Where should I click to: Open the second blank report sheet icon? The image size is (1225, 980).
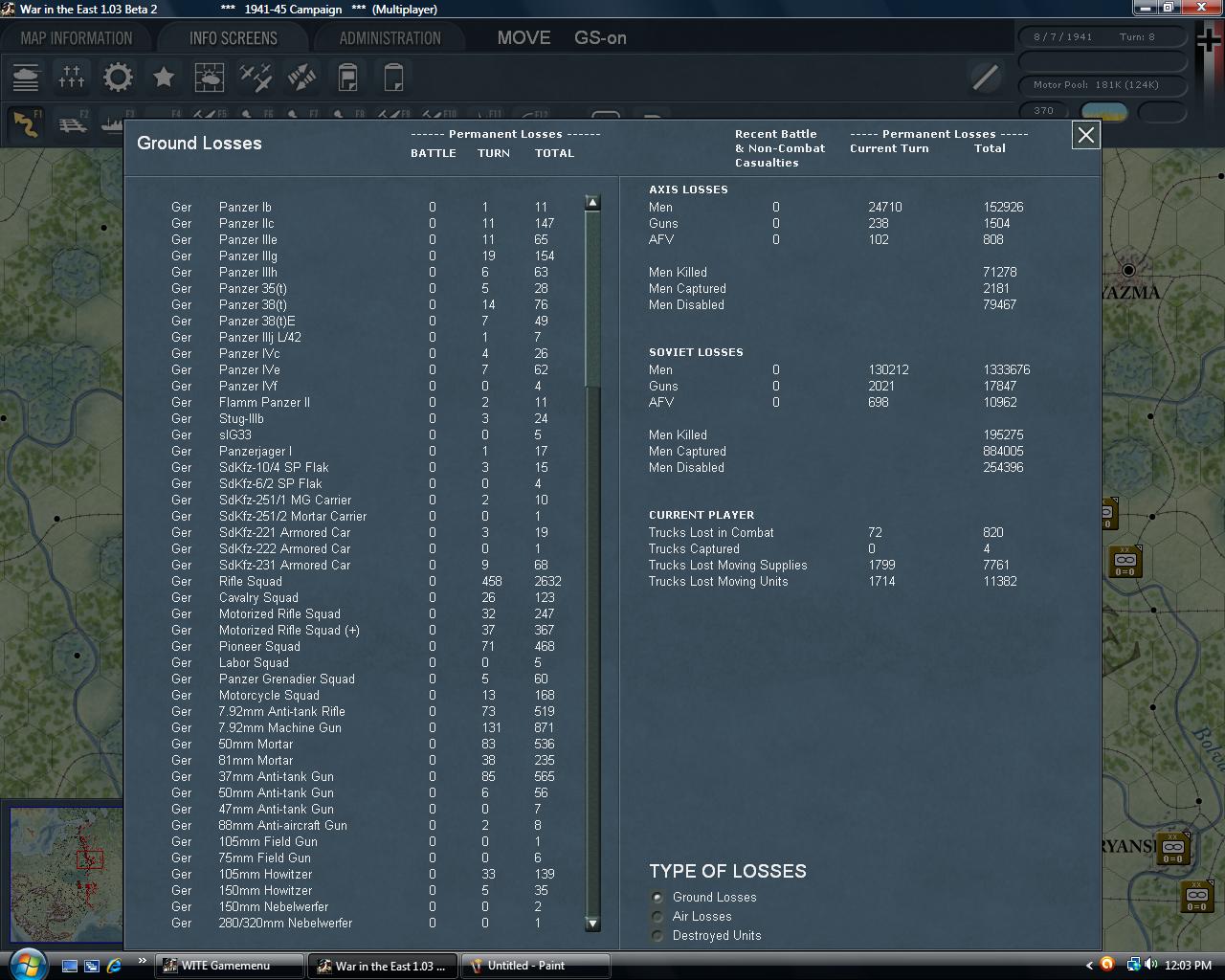[x=393, y=77]
